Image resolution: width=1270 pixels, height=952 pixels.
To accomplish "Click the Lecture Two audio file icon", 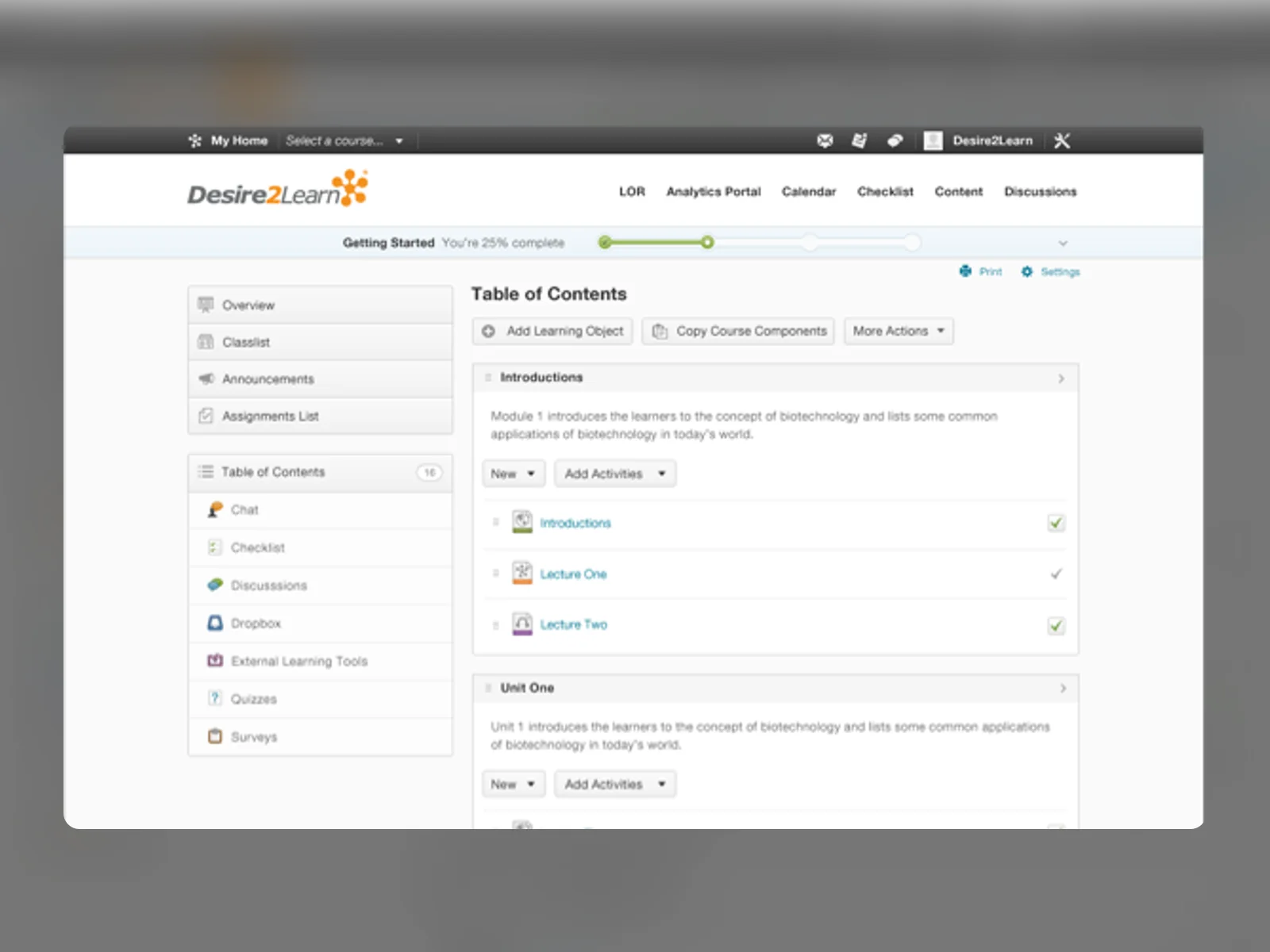I will coord(522,624).
